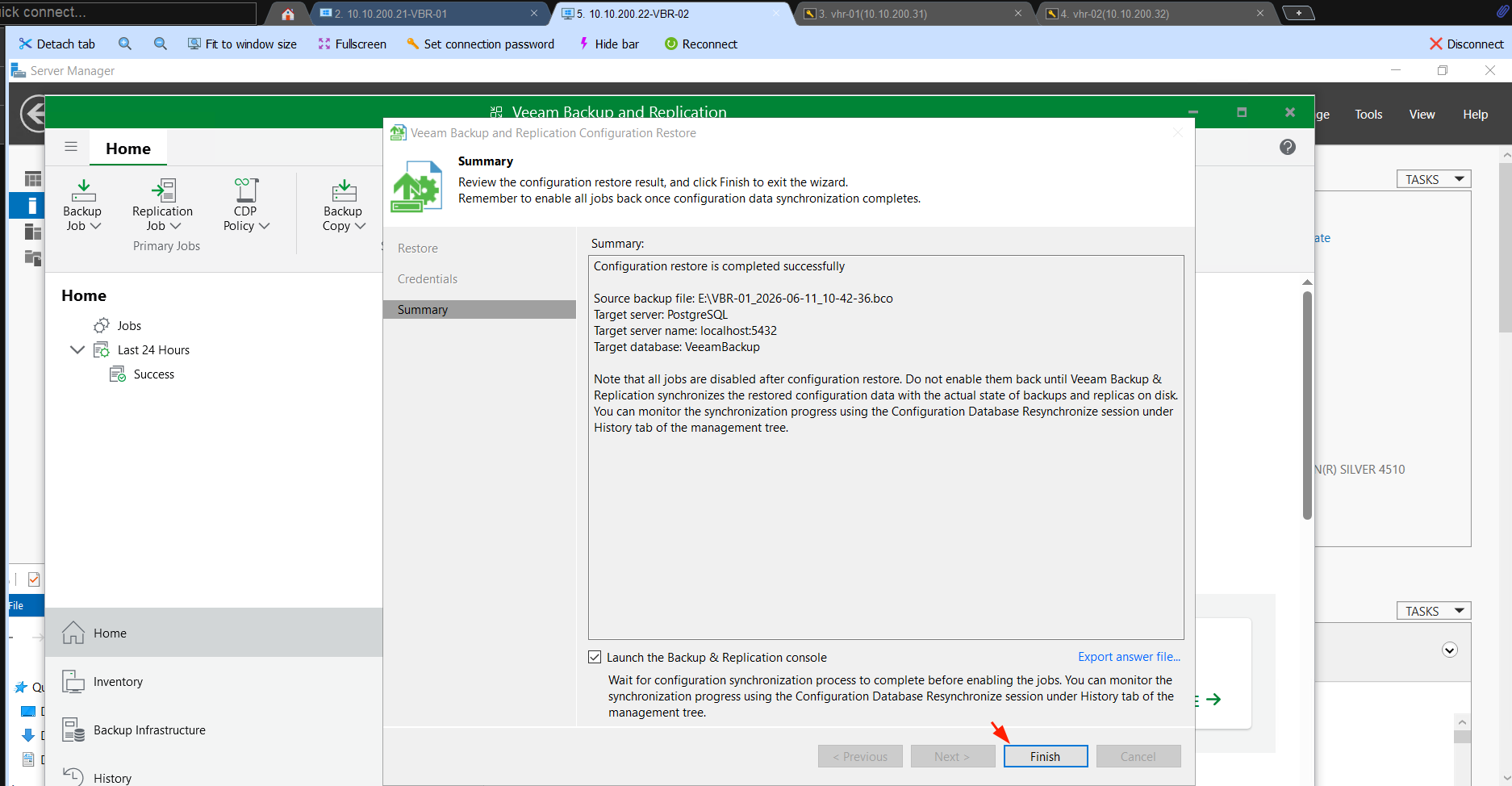Click Set connection password
This screenshot has width=1512, height=786.
pos(480,44)
